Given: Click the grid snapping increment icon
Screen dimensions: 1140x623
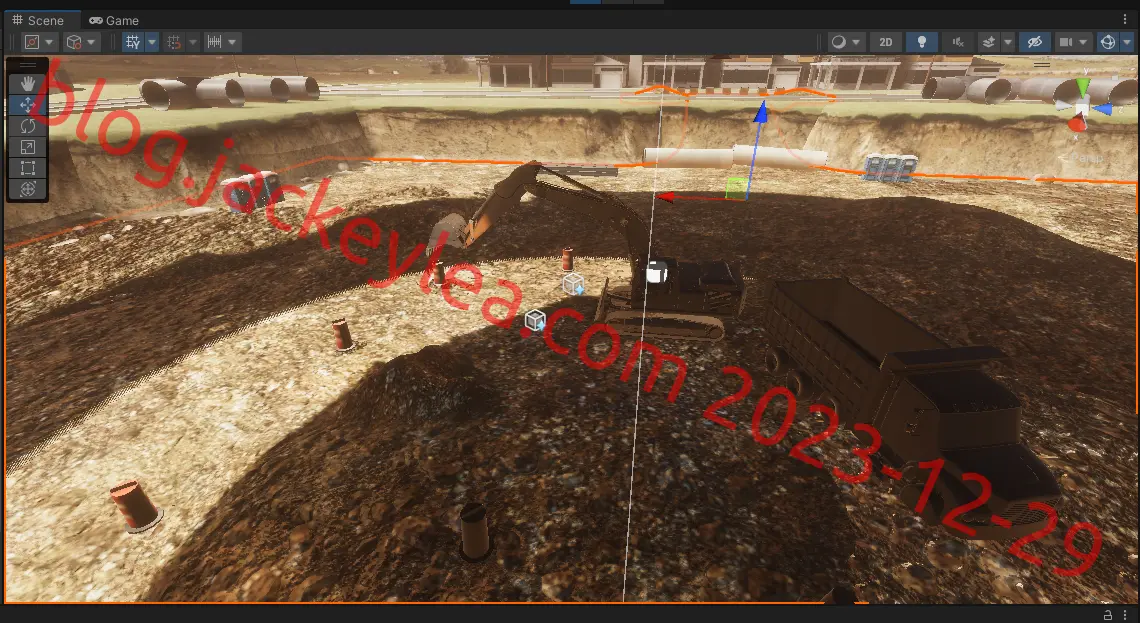Looking at the screenshot, I should [214, 42].
